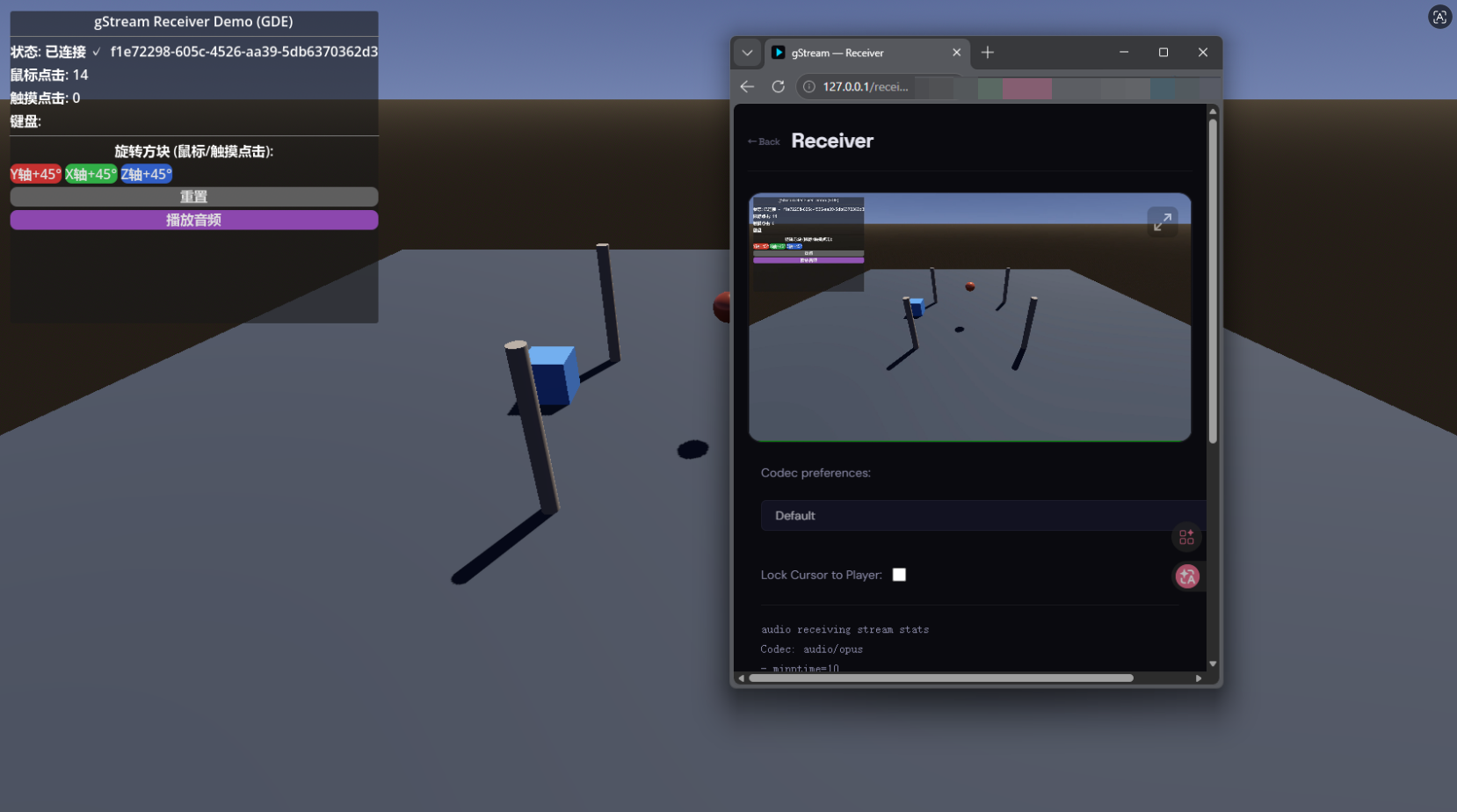1457x812 pixels.
Task: Click the 重置 reset button
Action: (x=194, y=197)
